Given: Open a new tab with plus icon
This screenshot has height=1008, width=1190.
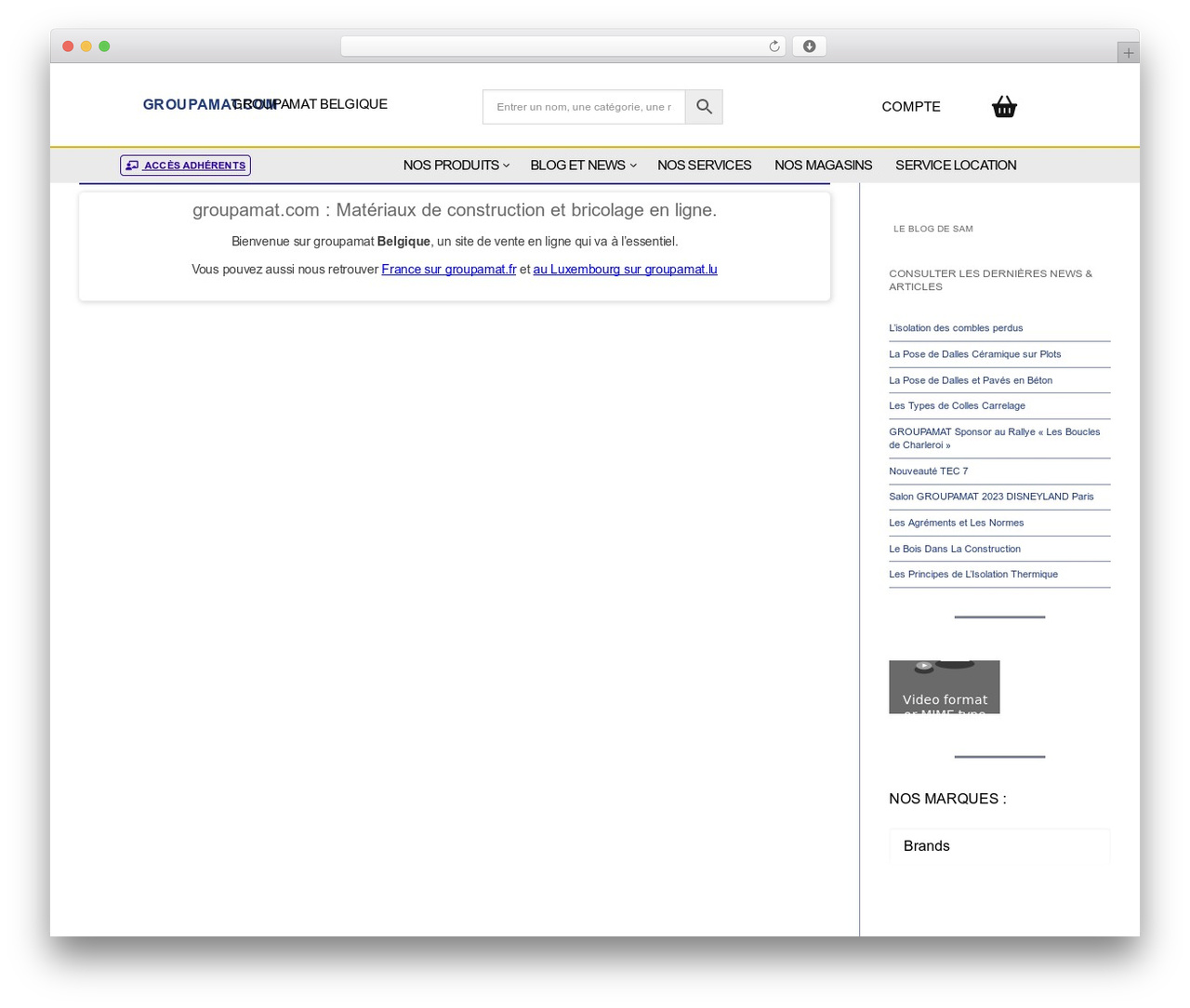Looking at the screenshot, I should coord(1128,53).
